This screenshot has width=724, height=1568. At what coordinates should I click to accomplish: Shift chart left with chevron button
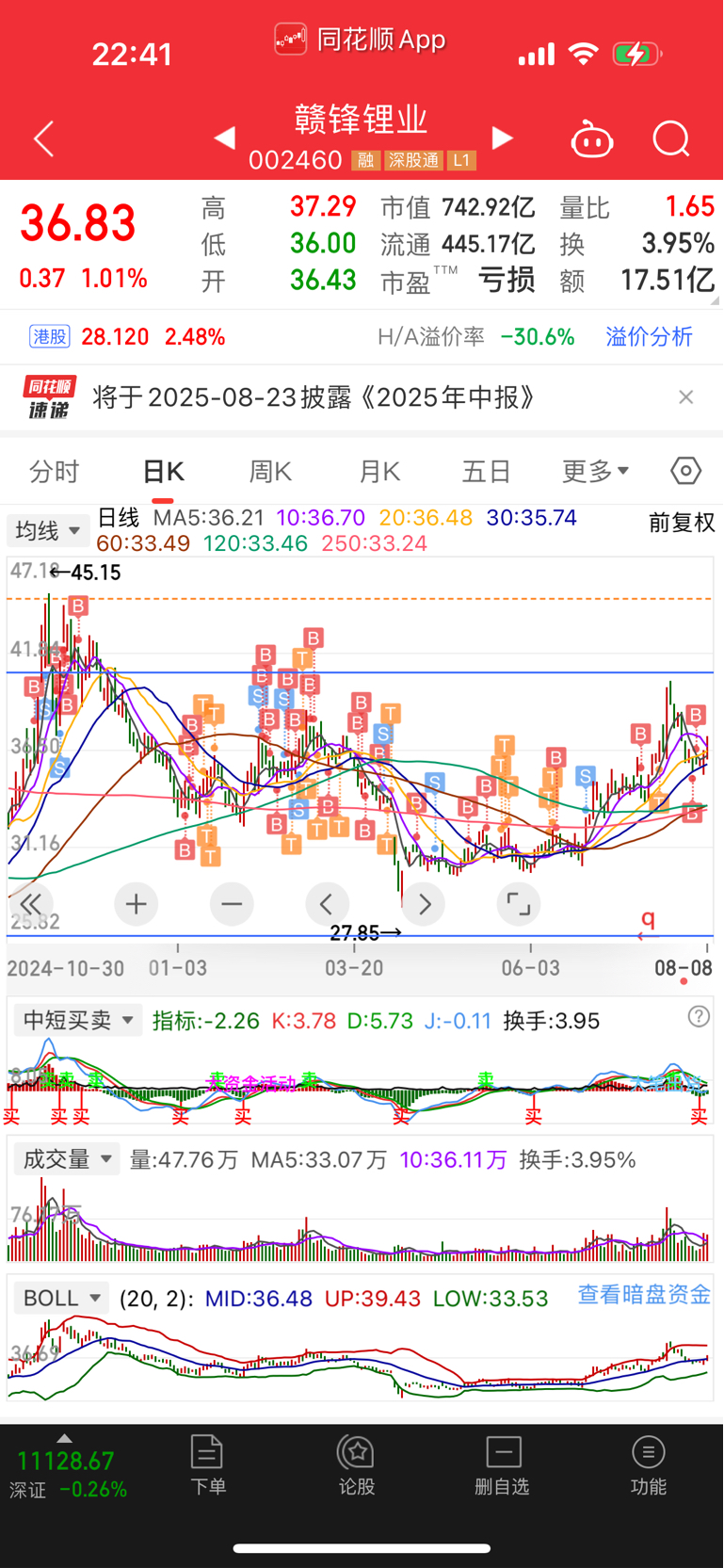(327, 904)
